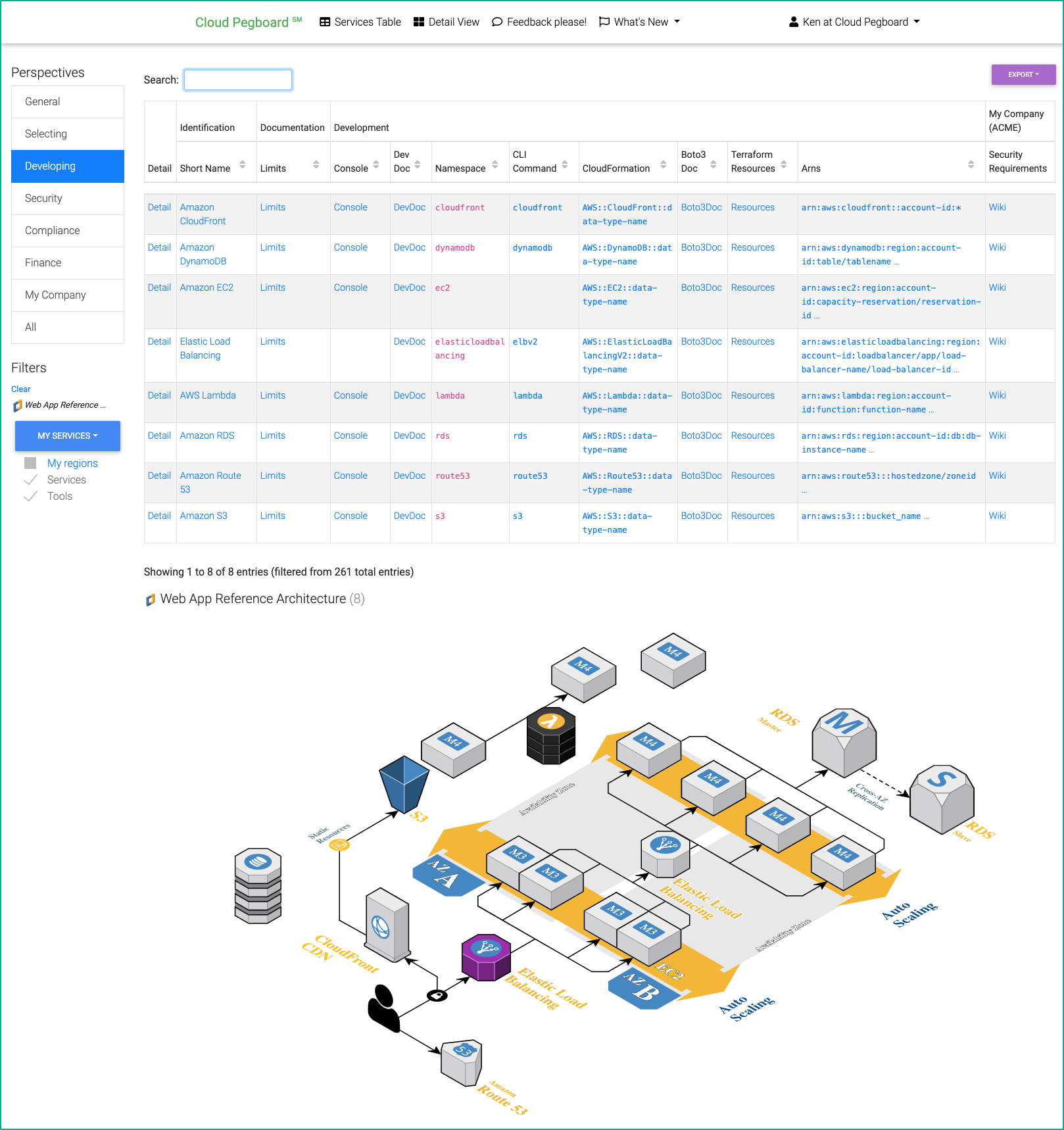
Task: Open Wiki link for Elastic Load Balancing
Action: click(998, 341)
